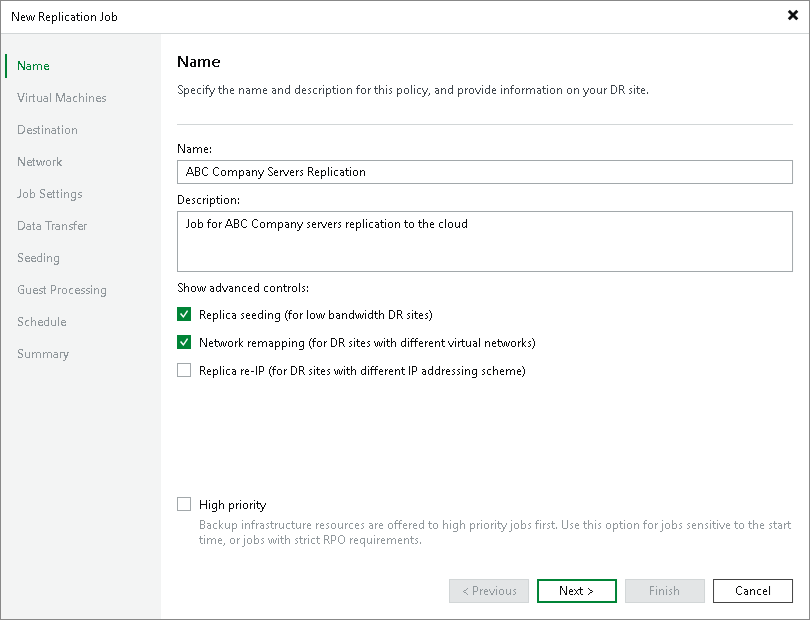Open the Virtual Machines step
Image resolution: width=810 pixels, height=620 pixels.
point(62,98)
